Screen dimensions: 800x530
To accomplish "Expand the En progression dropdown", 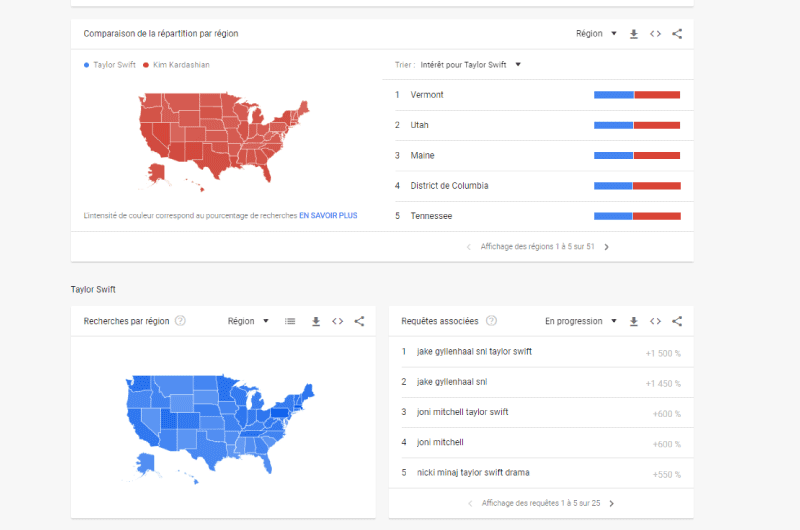I will point(581,321).
